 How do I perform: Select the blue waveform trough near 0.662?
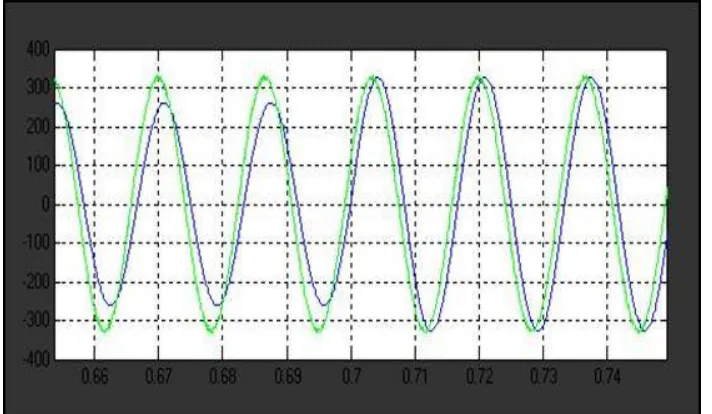110,305
